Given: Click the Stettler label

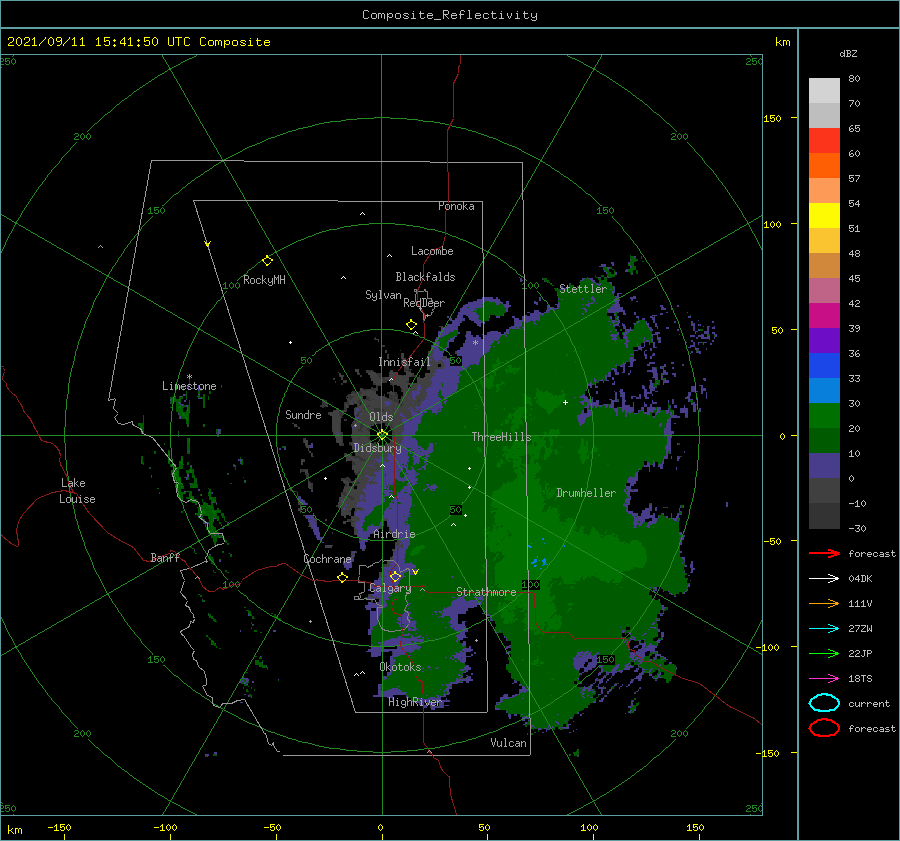Looking at the screenshot, I should [x=583, y=289].
